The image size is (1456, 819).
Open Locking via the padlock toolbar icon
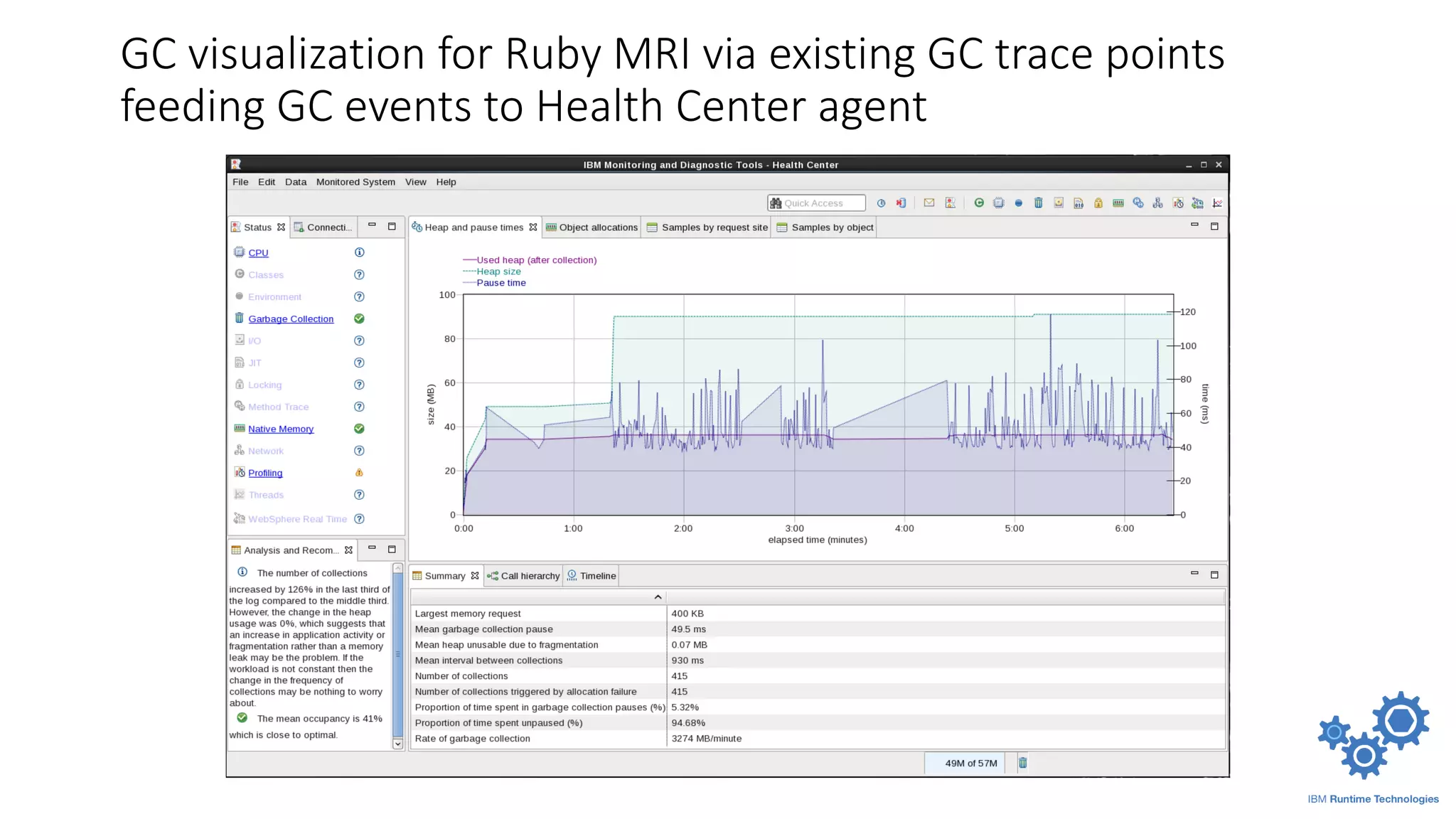pos(1098,203)
